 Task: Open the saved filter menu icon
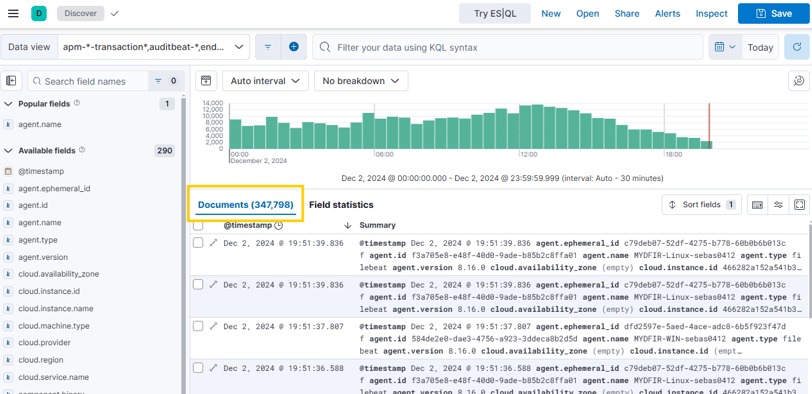[268, 47]
